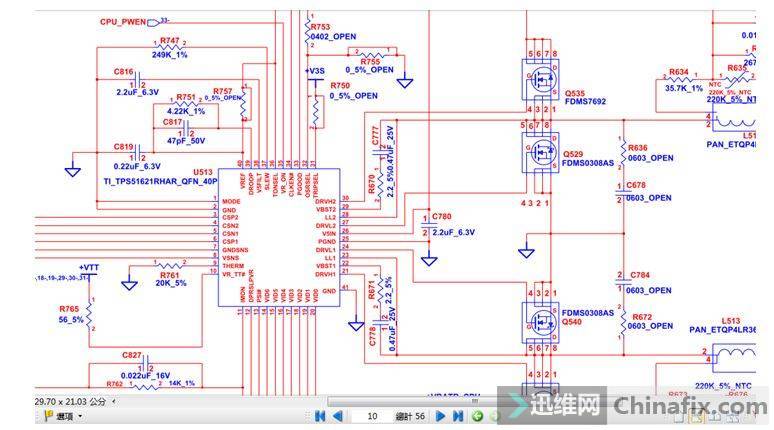Click the R671 resistor label
The image size is (774, 430).
(372, 290)
